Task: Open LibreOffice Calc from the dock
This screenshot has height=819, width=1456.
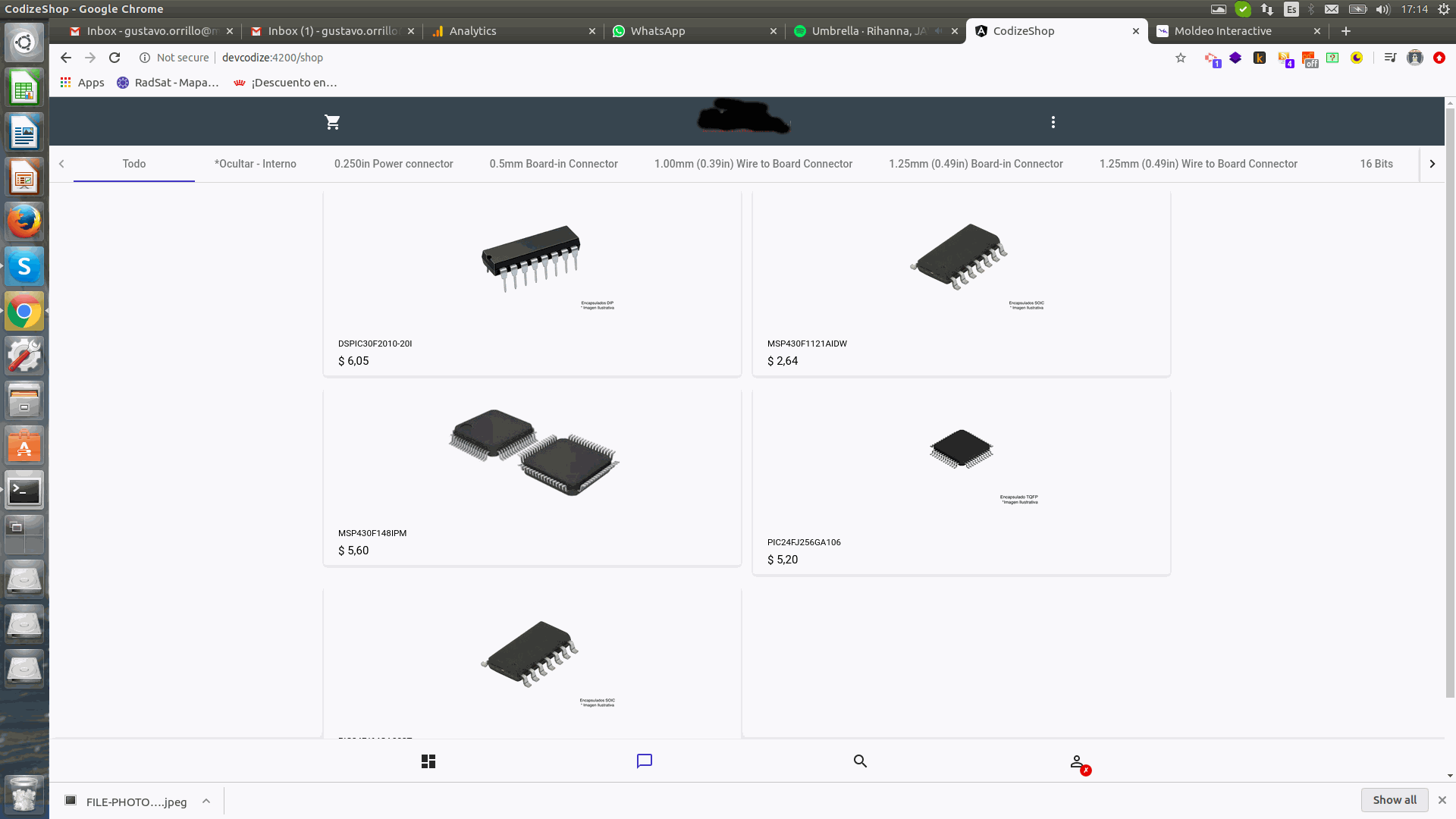Action: click(24, 87)
